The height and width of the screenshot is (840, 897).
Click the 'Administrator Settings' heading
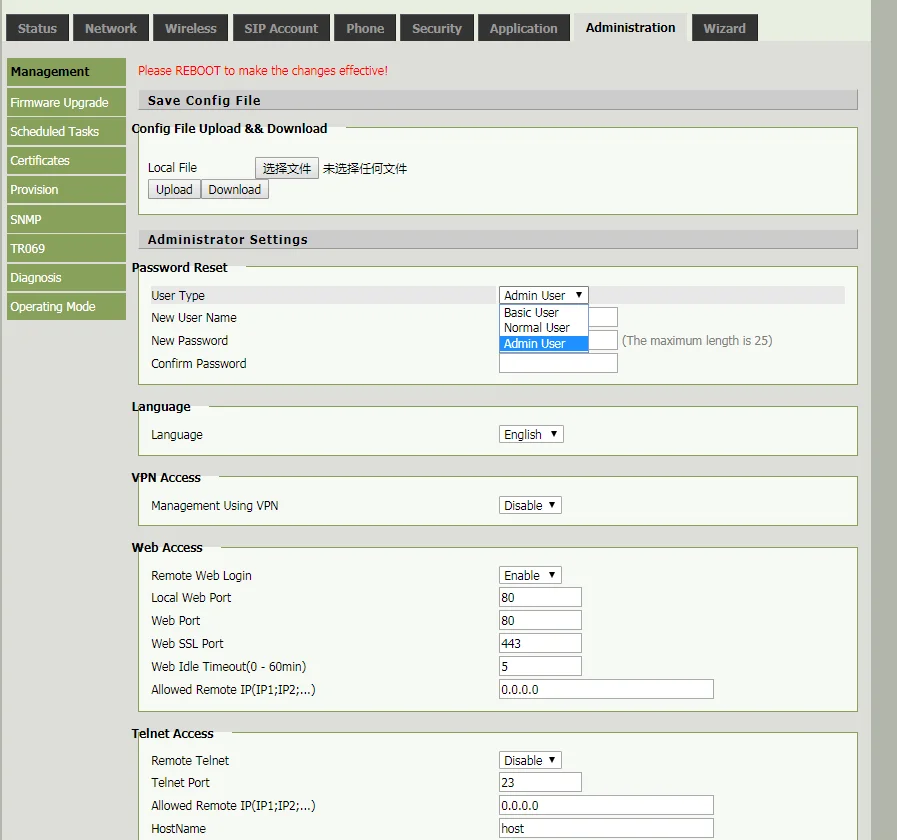[228, 240]
